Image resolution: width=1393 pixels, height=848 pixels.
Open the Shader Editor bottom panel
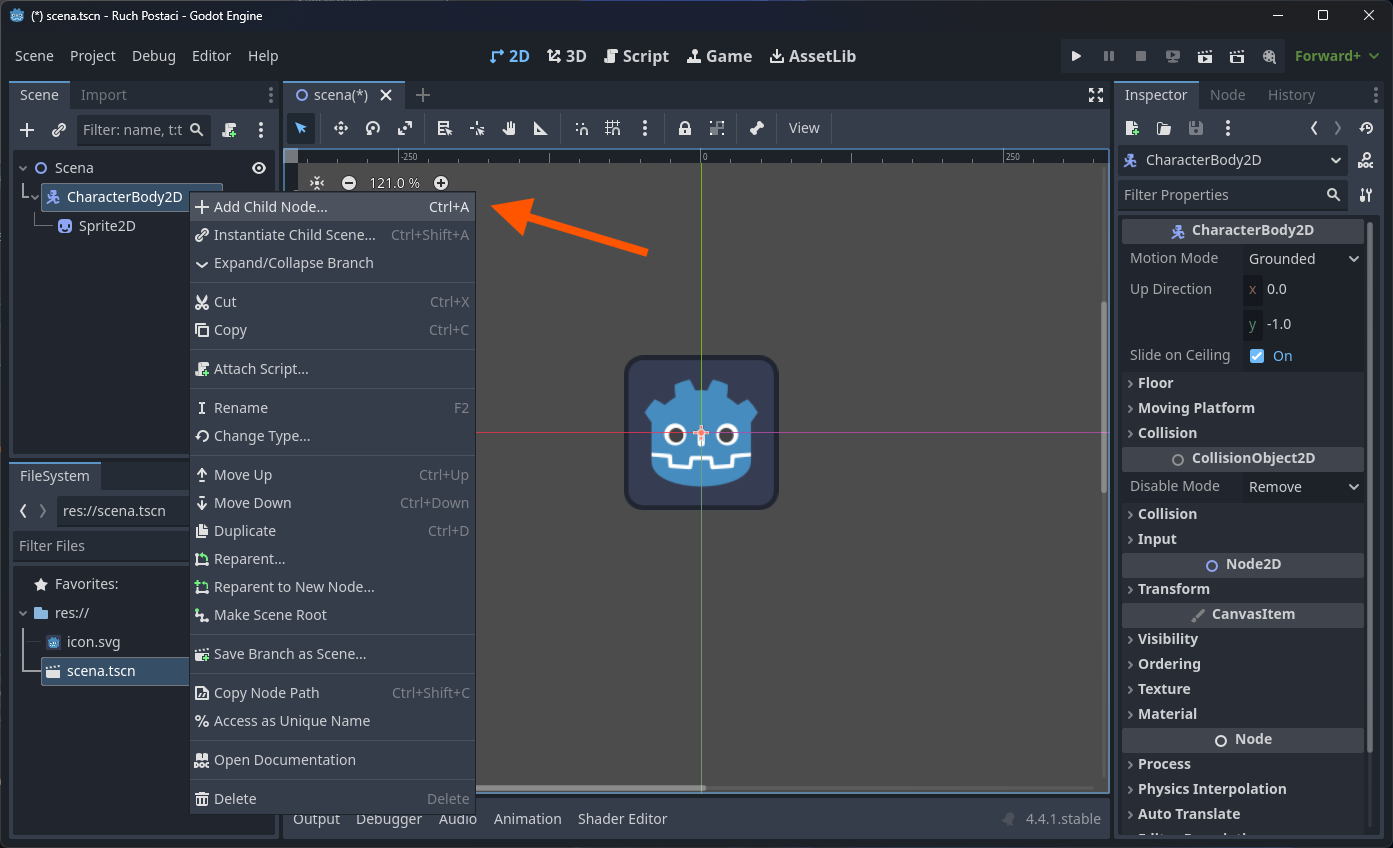click(x=622, y=819)
